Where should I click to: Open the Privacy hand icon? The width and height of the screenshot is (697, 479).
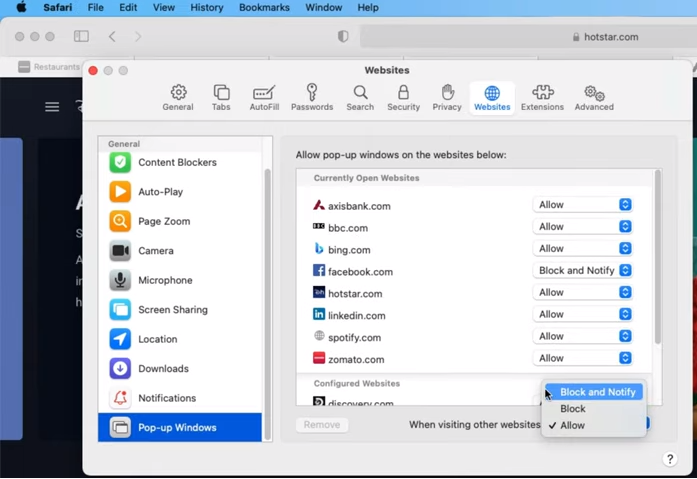[447, 98]
